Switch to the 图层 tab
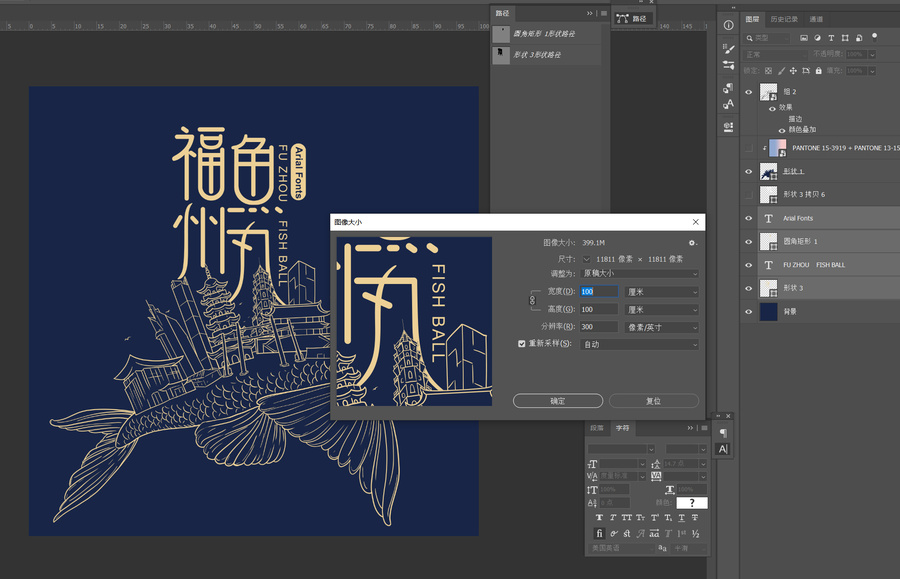 [752, 19]
